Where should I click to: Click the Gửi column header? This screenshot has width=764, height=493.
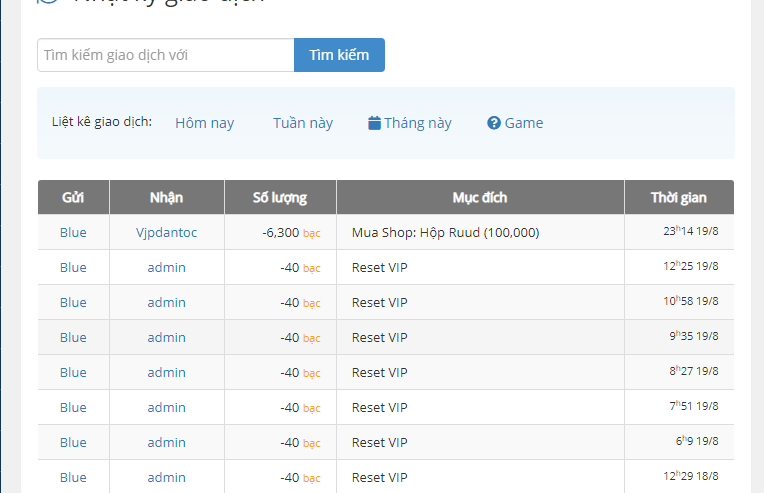click(x=73, y=197)
